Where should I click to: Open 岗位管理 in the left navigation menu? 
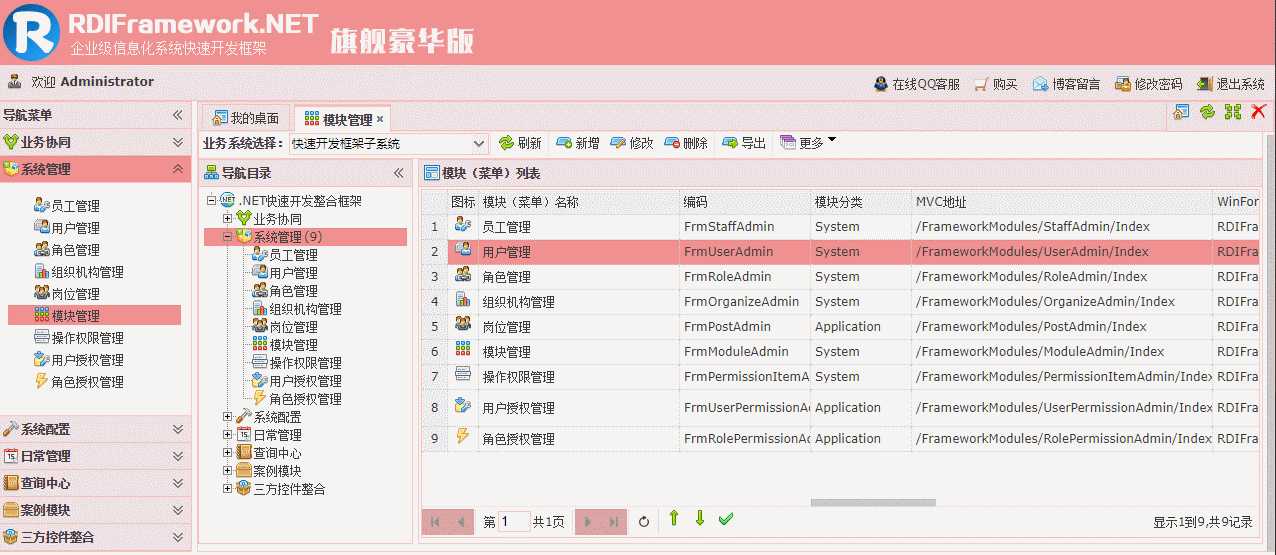[x=67, y=294]
